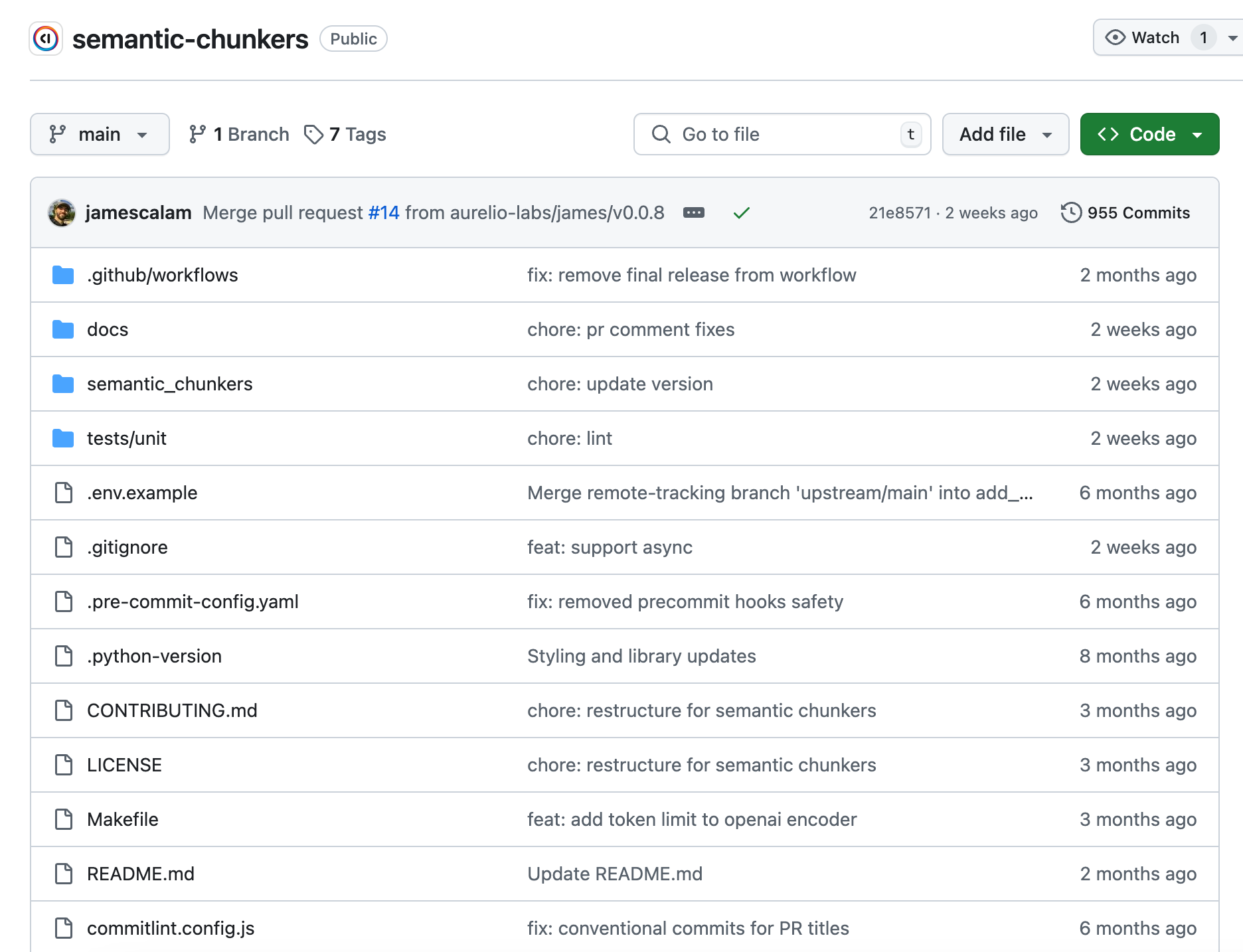Open the commitlint.config.js file
The width and height of the screenshot is (1243, 952).
pyautogui.click(x=171, y=928)
